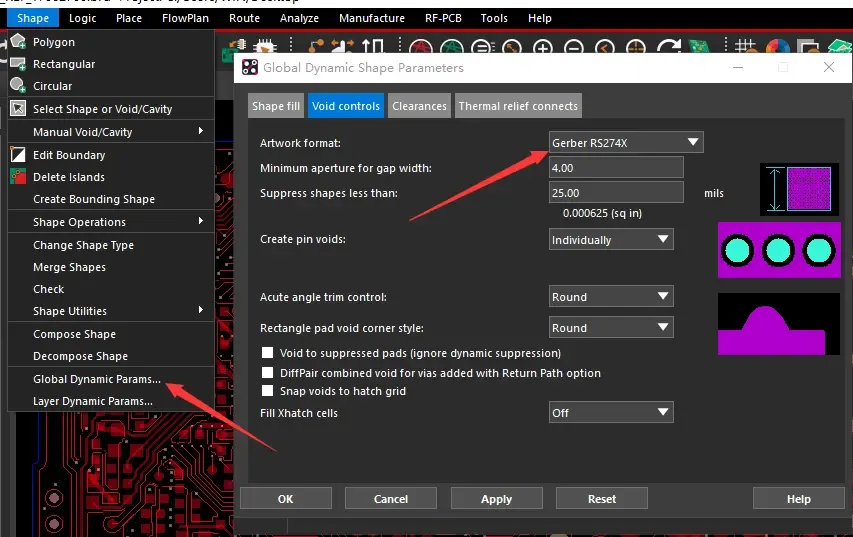Screen dimensions: 853x537
Task: Click the color wheel toolbar icon
Action: (777, 47)
